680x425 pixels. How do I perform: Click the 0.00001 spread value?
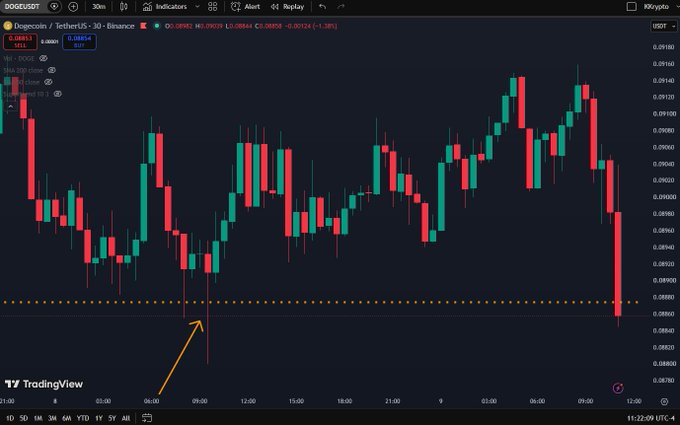coord(49,42)
